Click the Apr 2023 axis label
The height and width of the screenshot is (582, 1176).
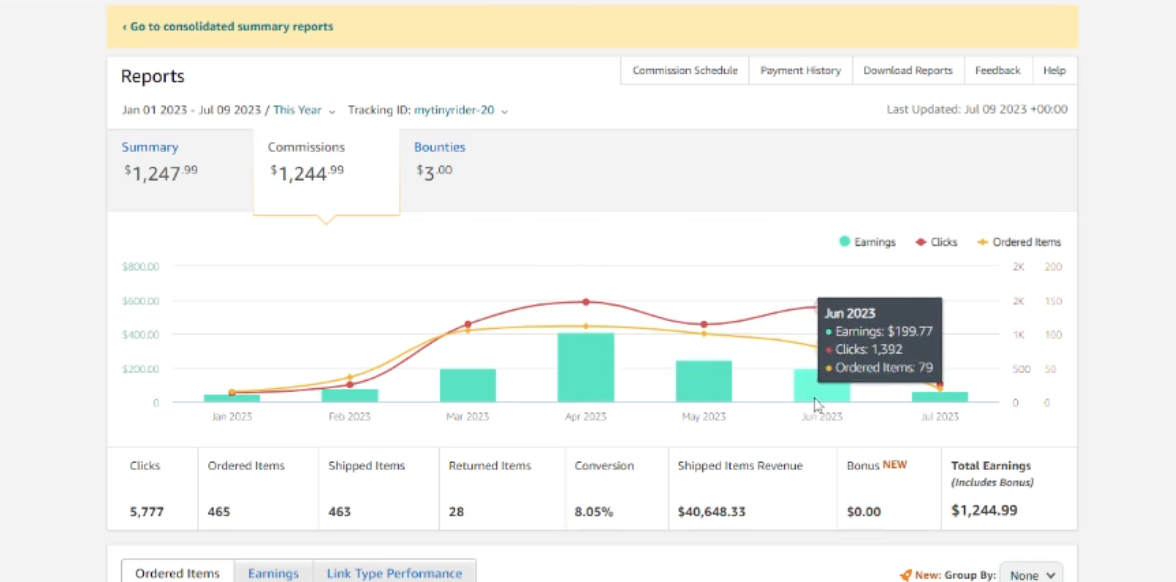click(x=586, y=416)
